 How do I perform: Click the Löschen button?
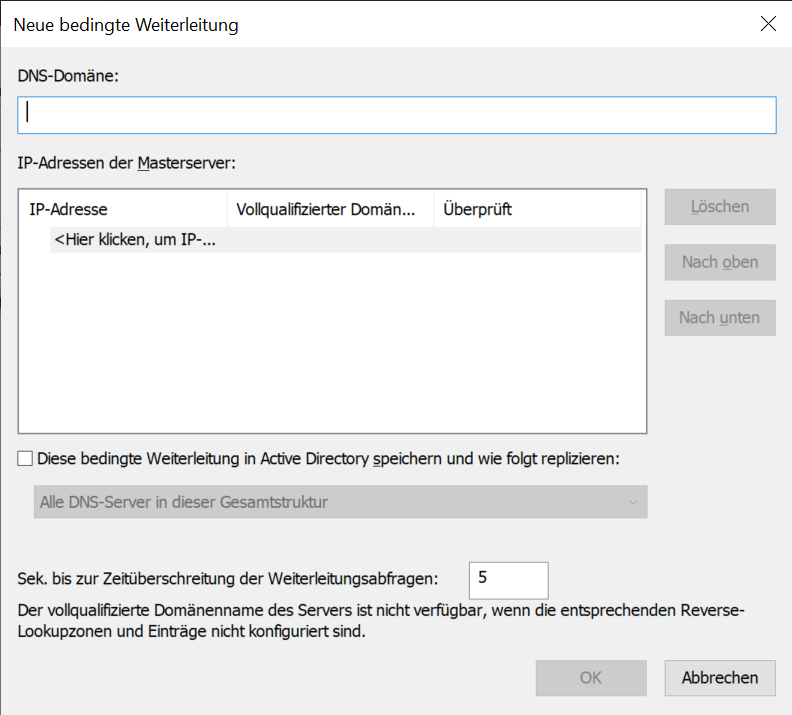click(720, 207)
